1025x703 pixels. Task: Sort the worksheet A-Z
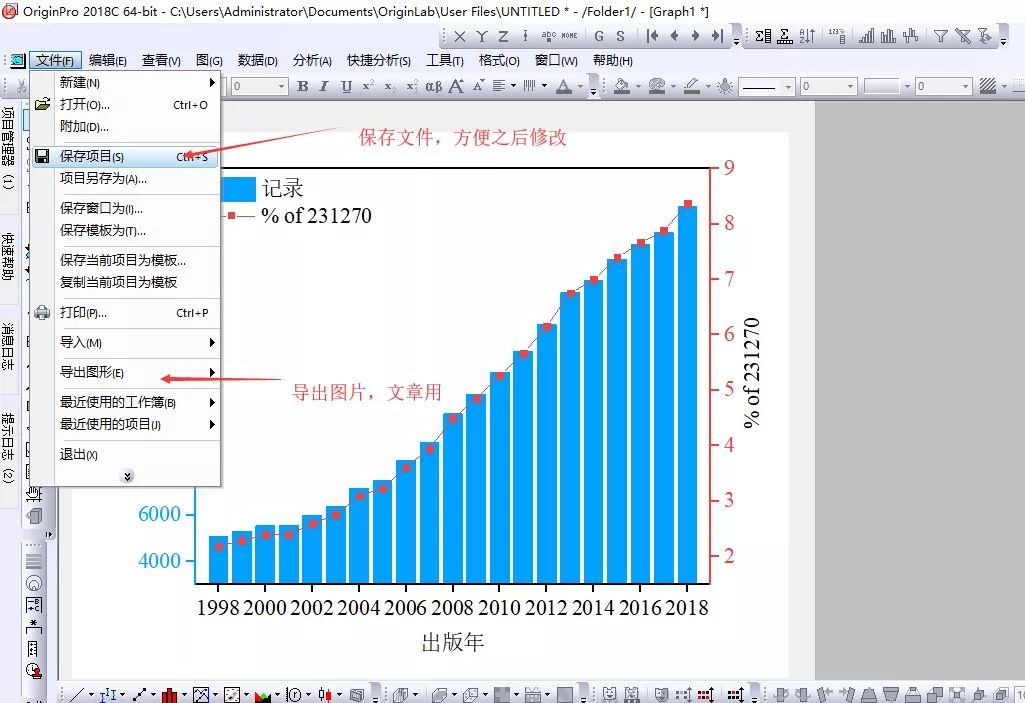(x=807, y=37)
